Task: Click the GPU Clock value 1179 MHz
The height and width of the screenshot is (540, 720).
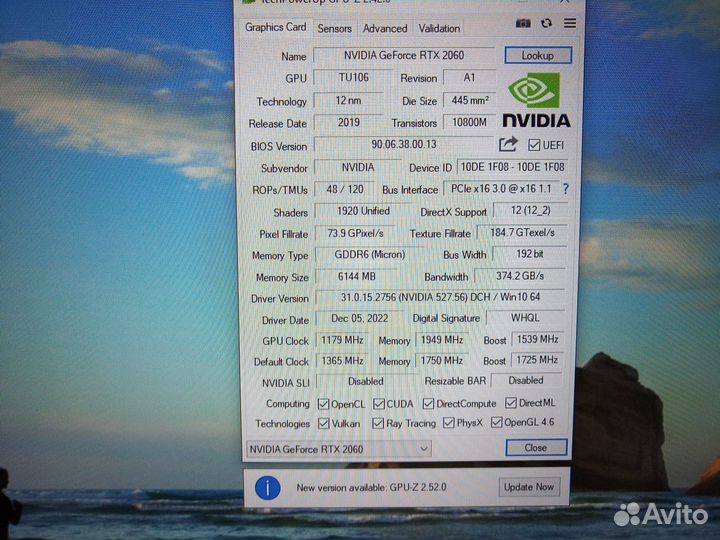Action: 342,340
